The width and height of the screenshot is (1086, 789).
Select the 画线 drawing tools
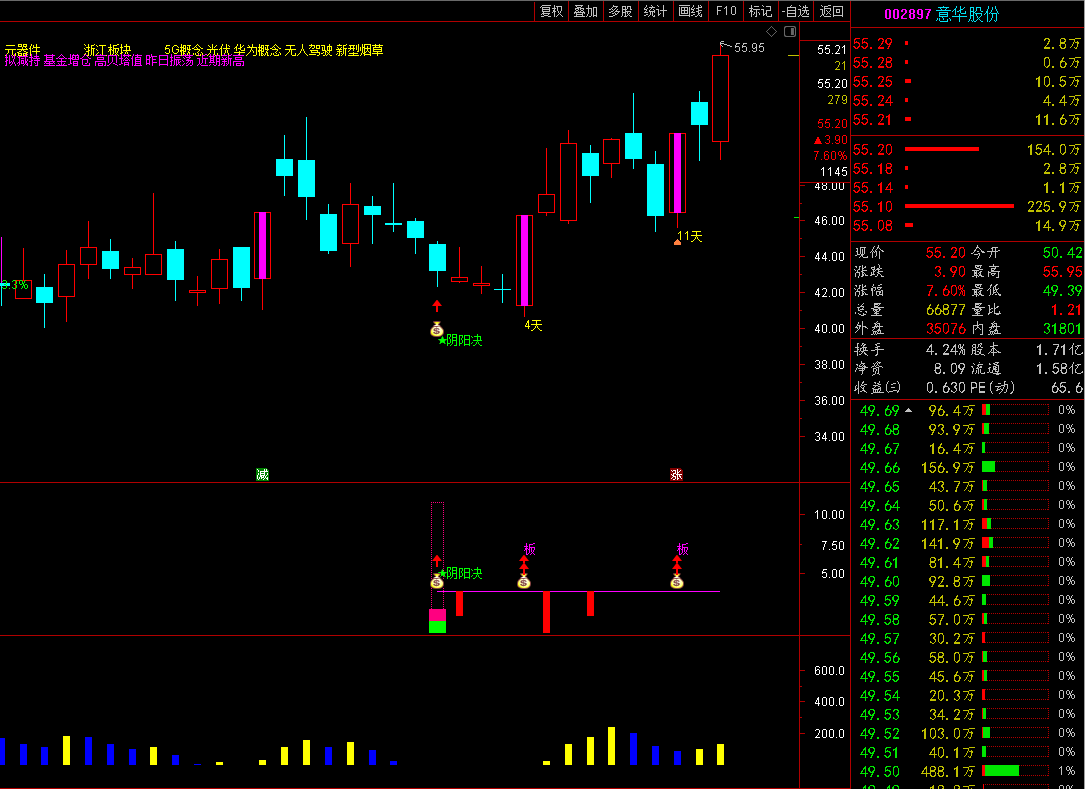[x=691, y=11]
